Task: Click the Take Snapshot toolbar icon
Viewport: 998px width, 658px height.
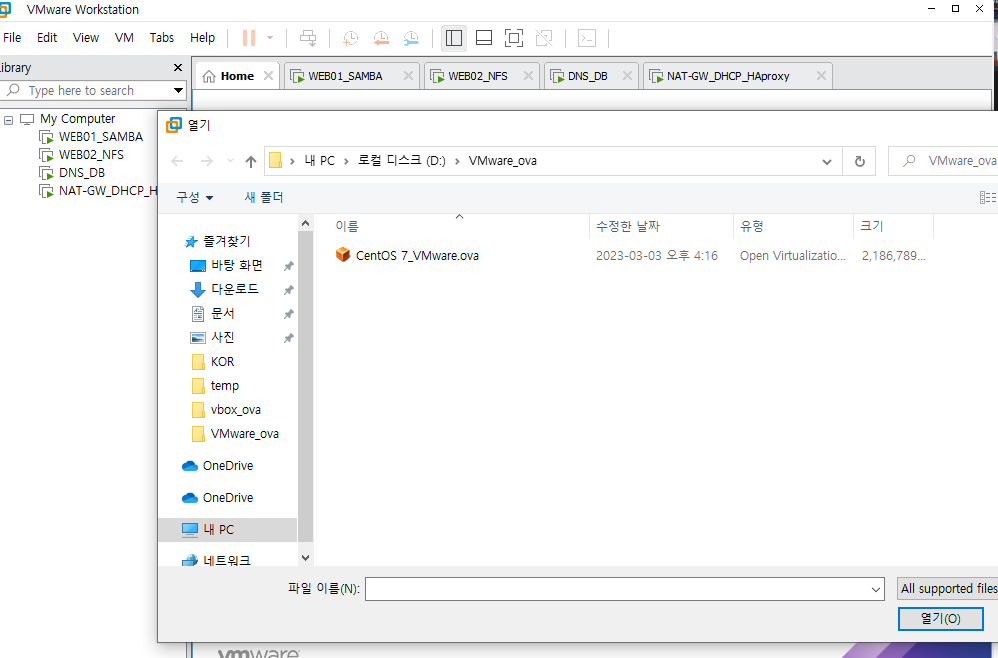Action: tap(350, 38)
